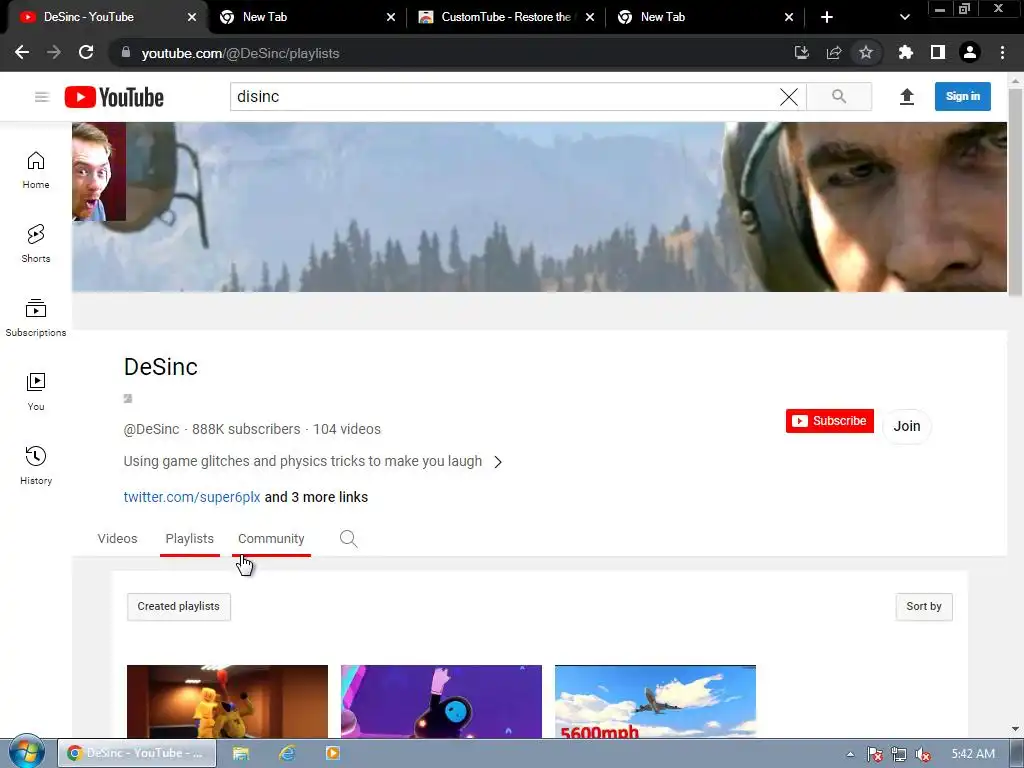The height and width of the screenshot is (768, 1024).
Task: Open a new browser tab
Action: point(827,17)
